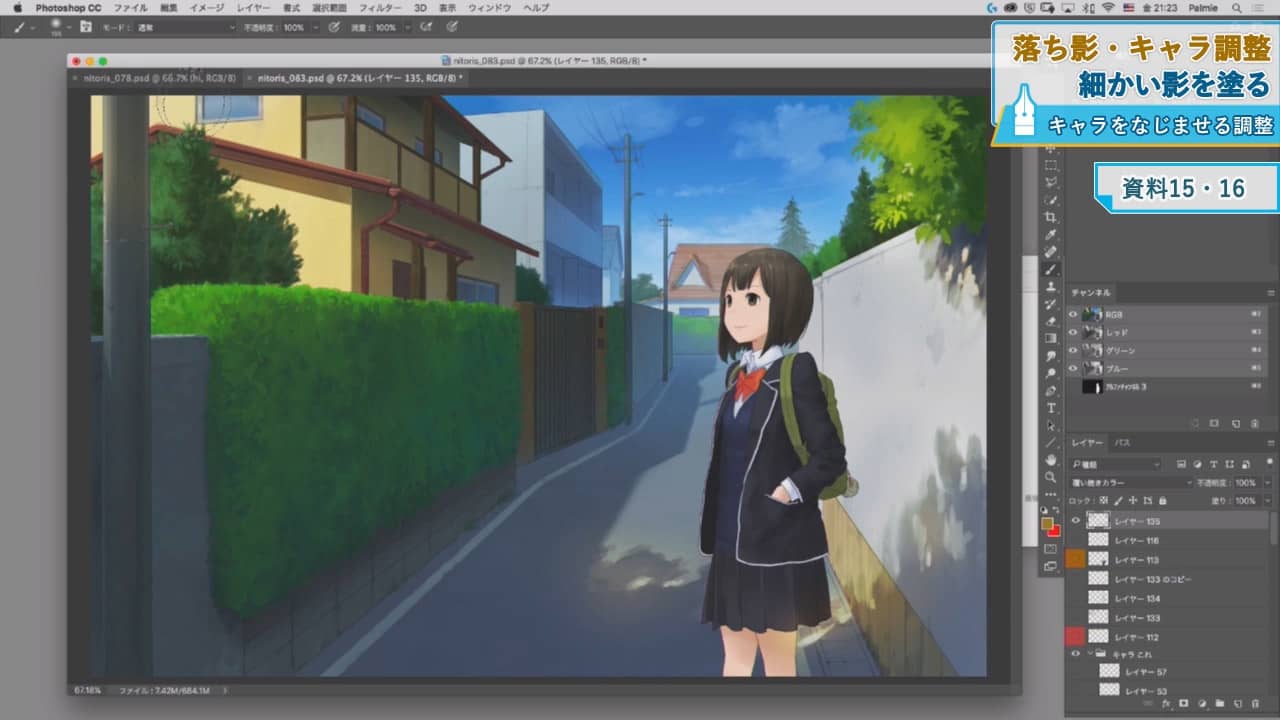
Task: Toggle visibility of レッド channel
Action: pyautogui.click(x=1073, y=332)
